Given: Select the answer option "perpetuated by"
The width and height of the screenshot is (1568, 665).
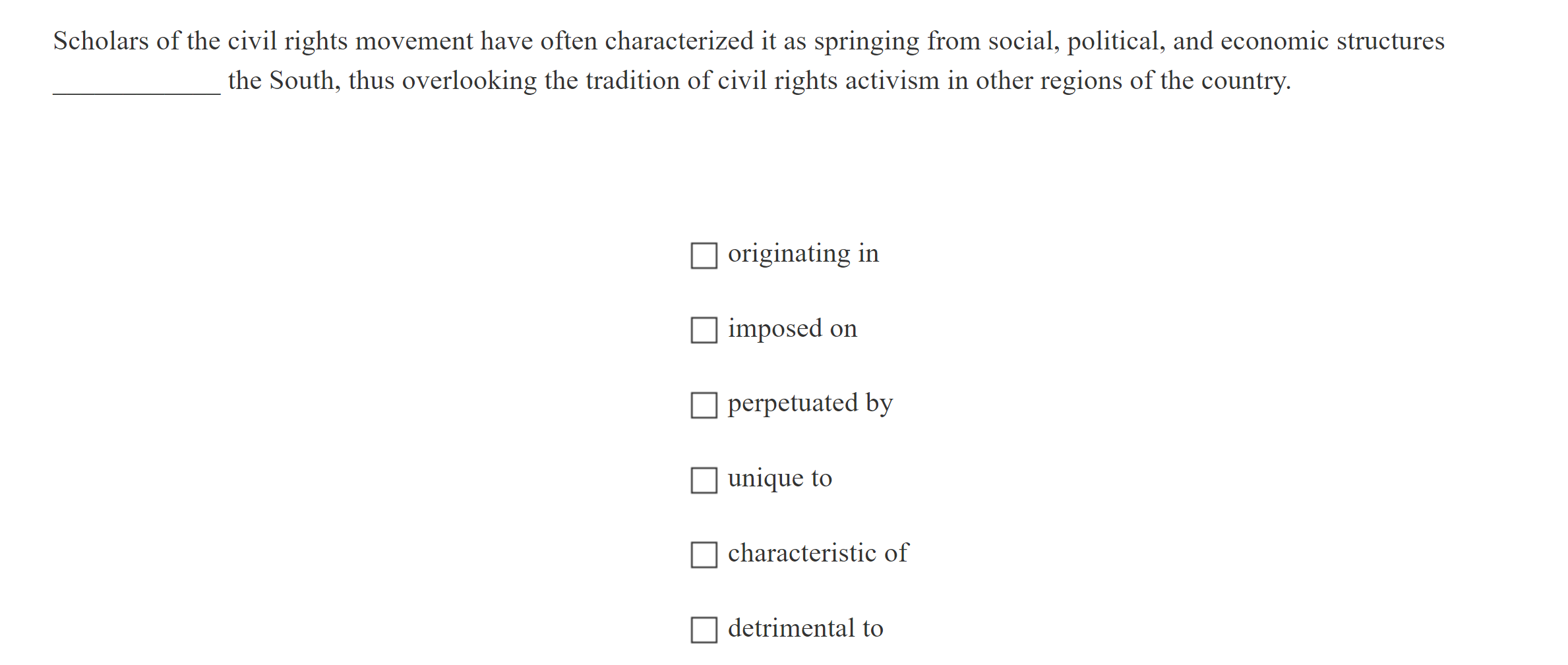Looking at the screenshot, I should 810,404.
